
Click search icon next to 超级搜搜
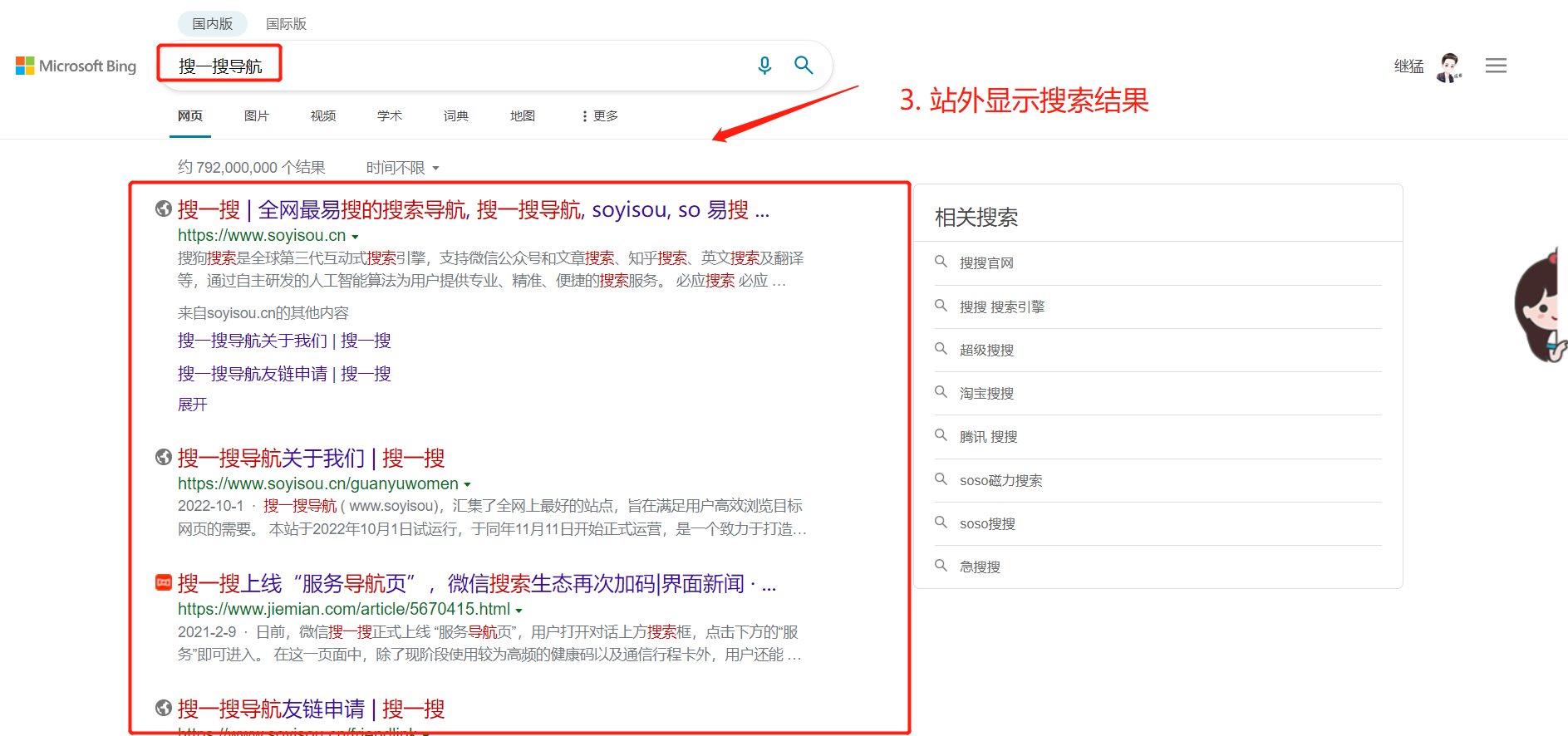pos(941,349)
